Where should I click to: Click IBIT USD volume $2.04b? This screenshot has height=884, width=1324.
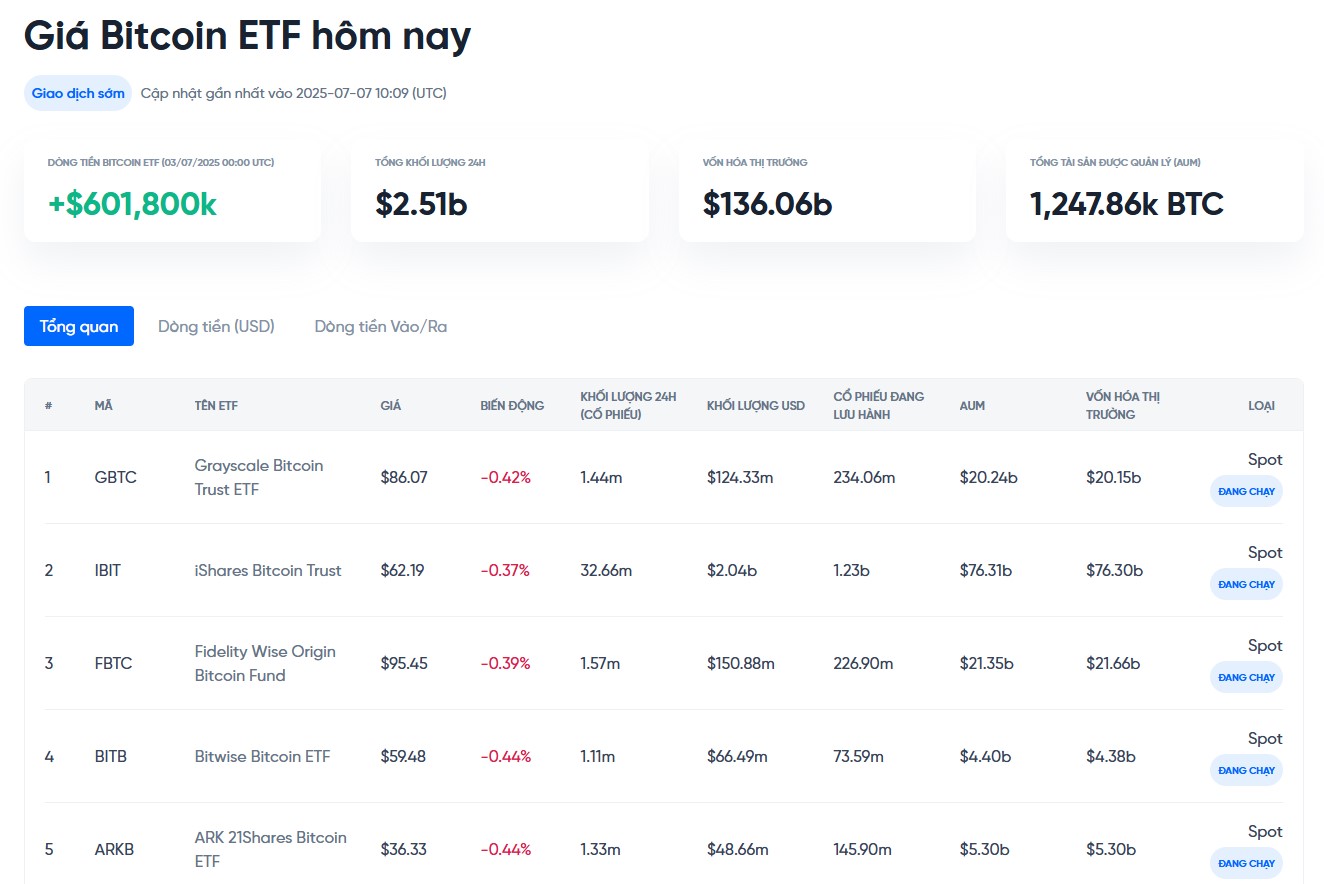[732, 570]
